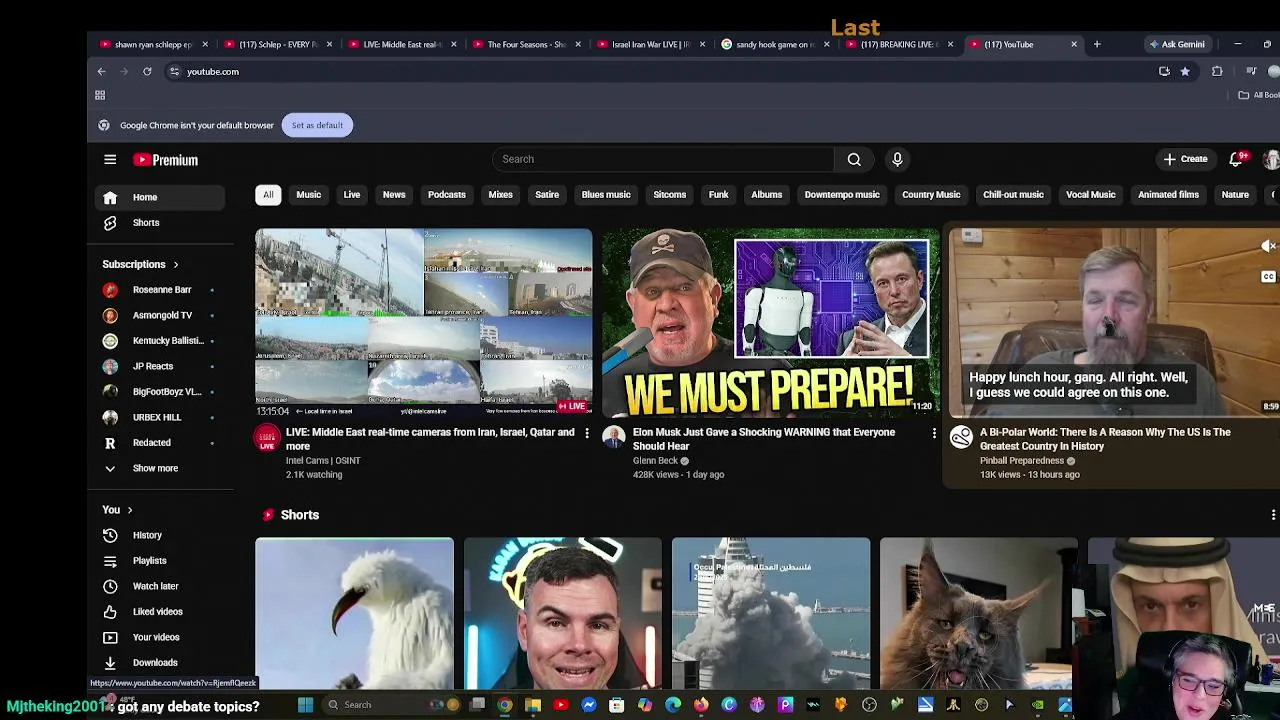Image resolution: width=1280 pixels, height=720 pixels.
Task: Open the more options menu on the Middle East live video
Action: [x=587, y=433]
